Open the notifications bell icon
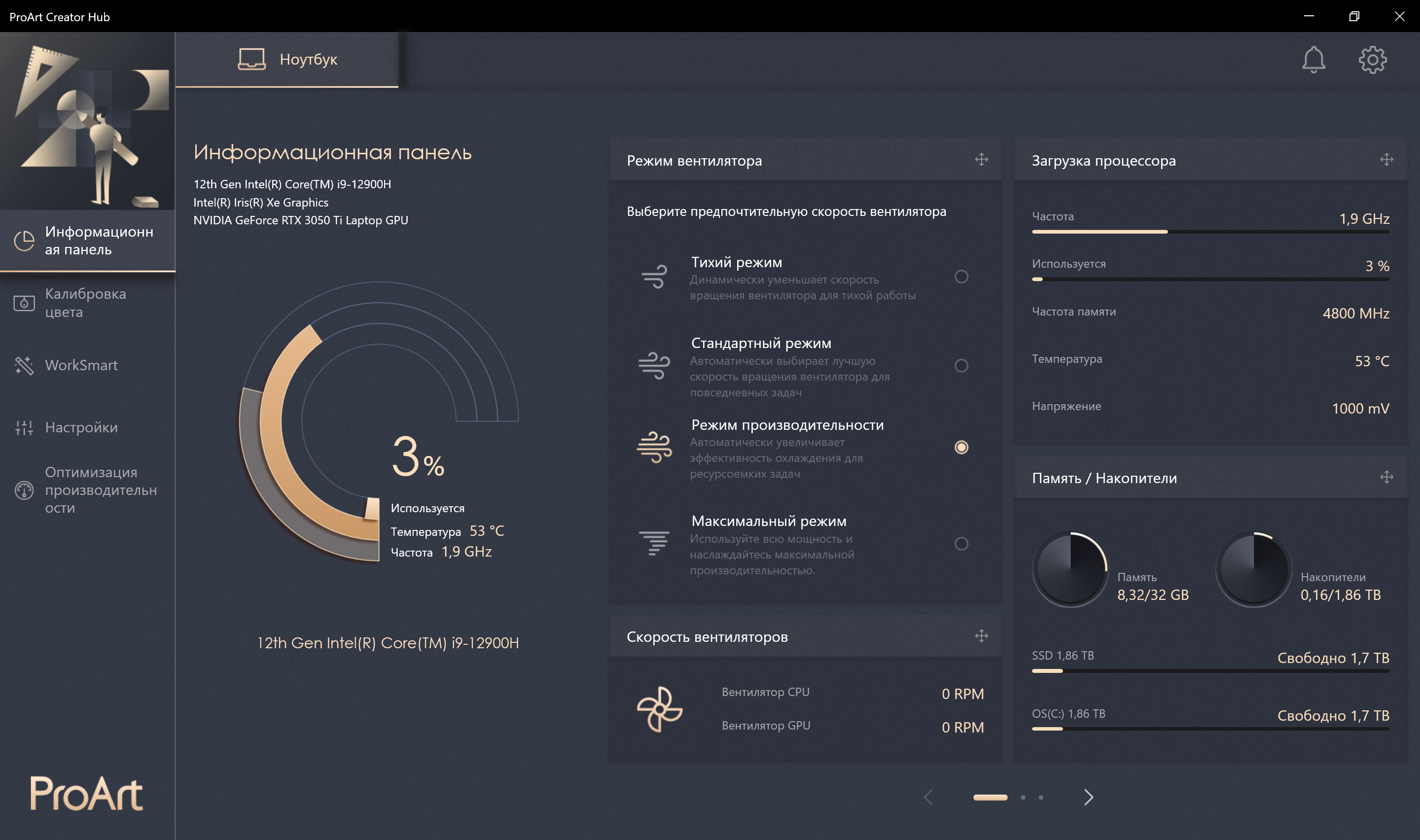1420x840 pixels. tap(1313, 60)
